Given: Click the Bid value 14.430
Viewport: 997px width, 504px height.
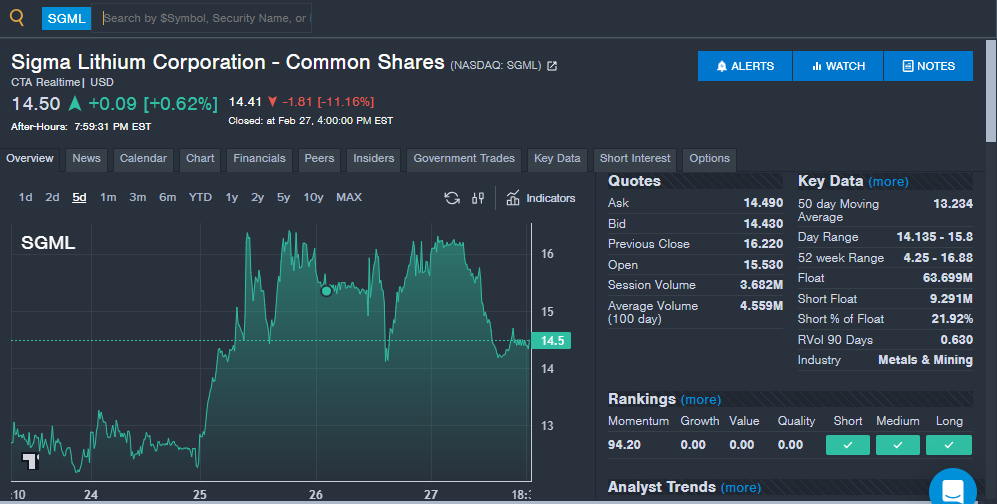Looking at the screenshot, I should 763,224.
